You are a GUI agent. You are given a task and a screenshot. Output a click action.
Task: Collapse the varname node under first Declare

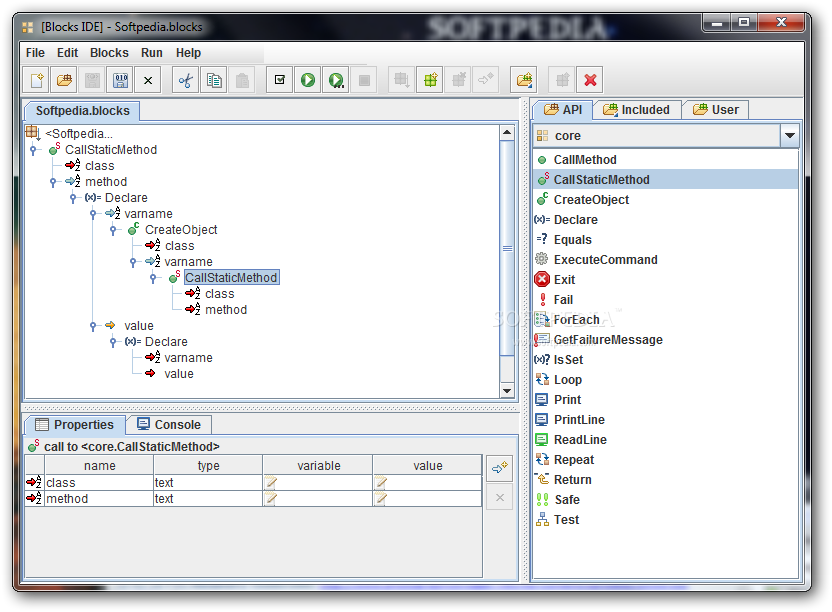pos(93,214)
